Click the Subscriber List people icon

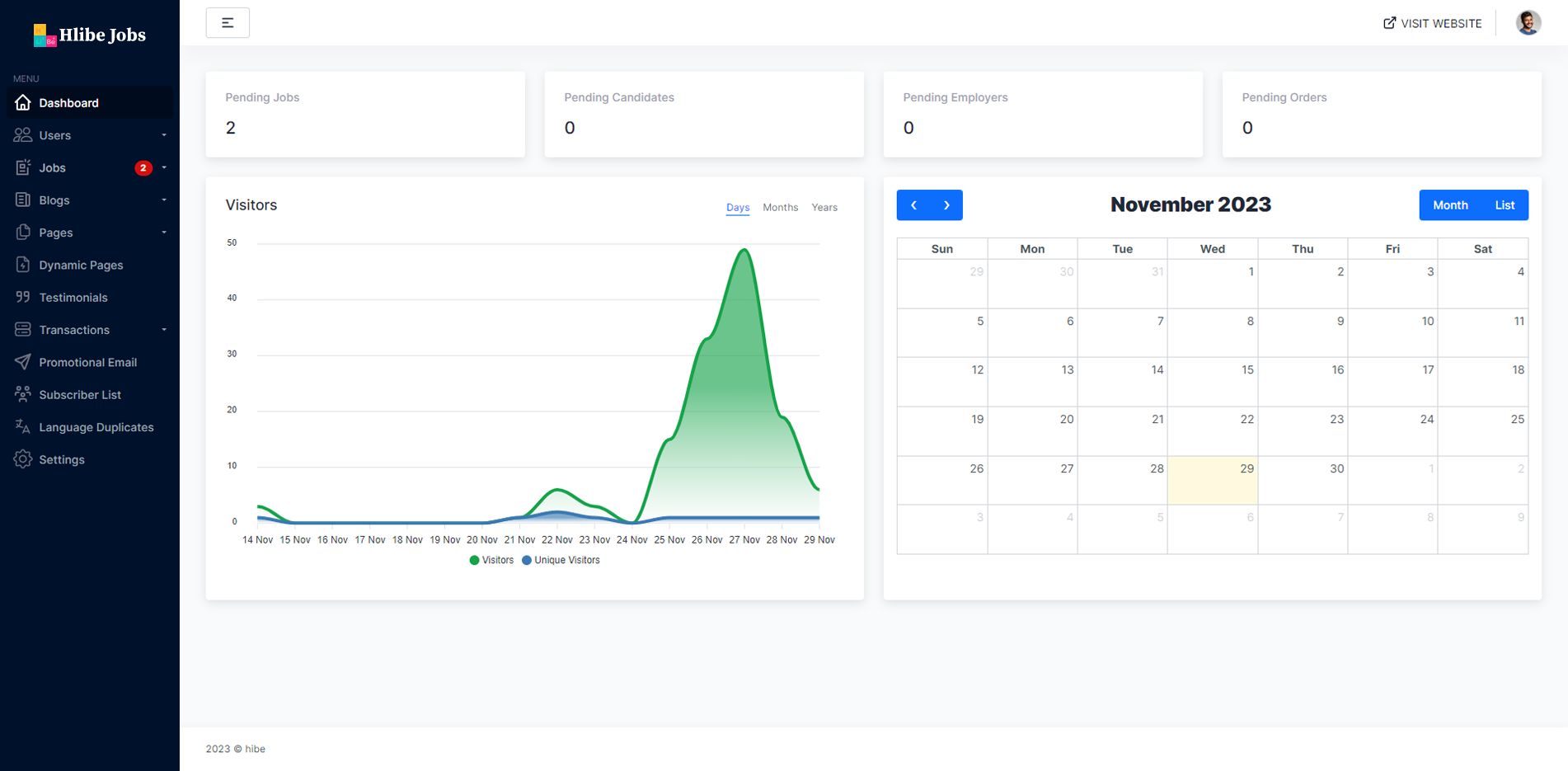23,394
